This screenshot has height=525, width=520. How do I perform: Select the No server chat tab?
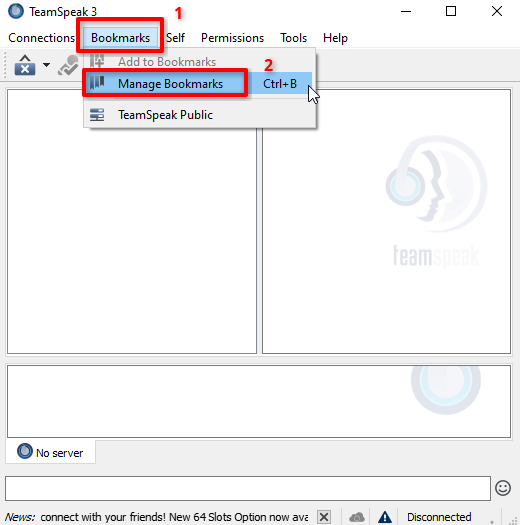(x=50, y=452)
